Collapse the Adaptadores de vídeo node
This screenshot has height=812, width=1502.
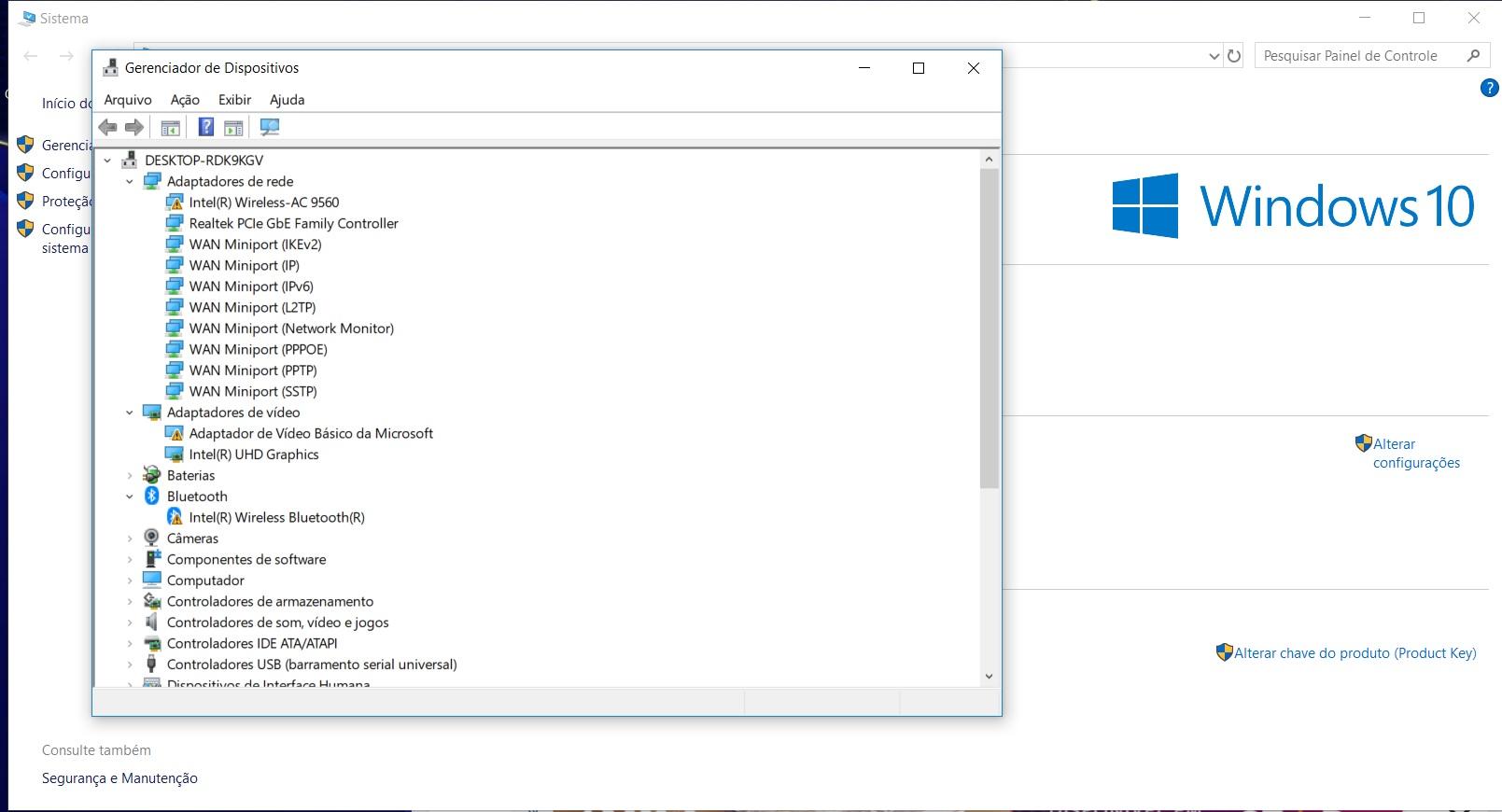130,413
